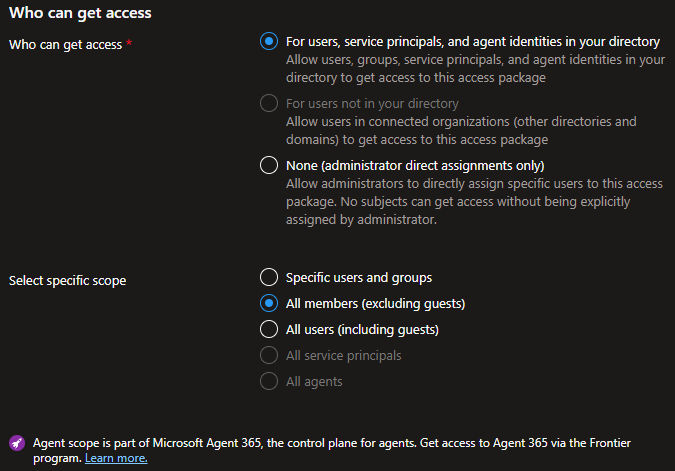Viewport: 675px width, 471px height.
Task: Select 'All service principals' radio button
Action: click(269, 355)
